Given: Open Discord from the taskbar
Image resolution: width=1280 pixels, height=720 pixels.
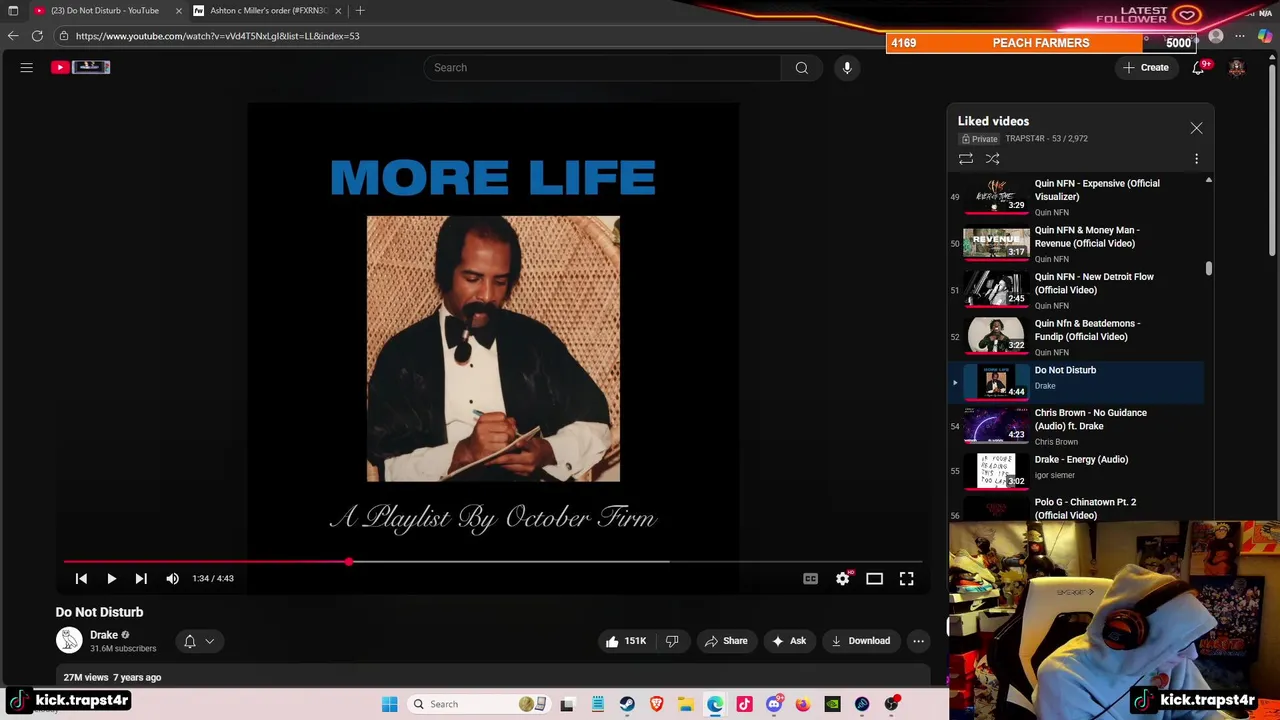Looking at the screenshot, I should [774, 704].
